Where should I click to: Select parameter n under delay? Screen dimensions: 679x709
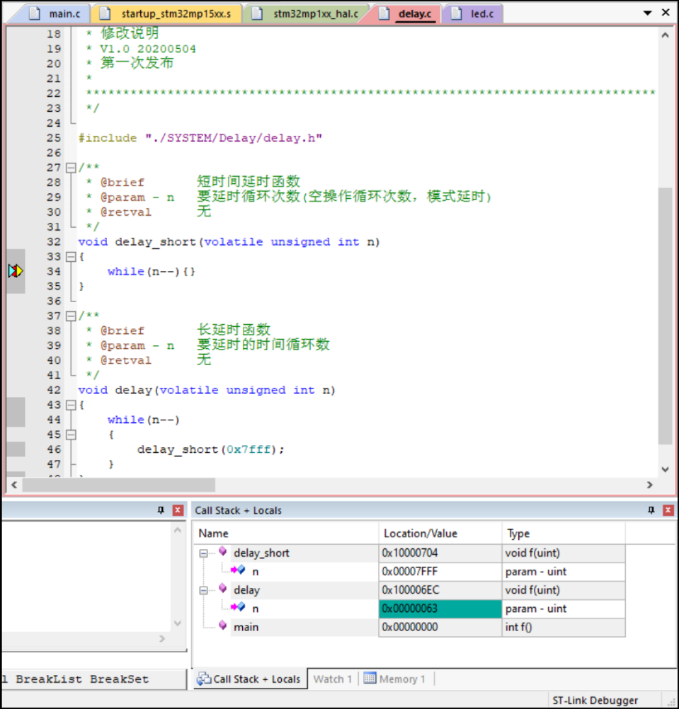pos(411,609)
